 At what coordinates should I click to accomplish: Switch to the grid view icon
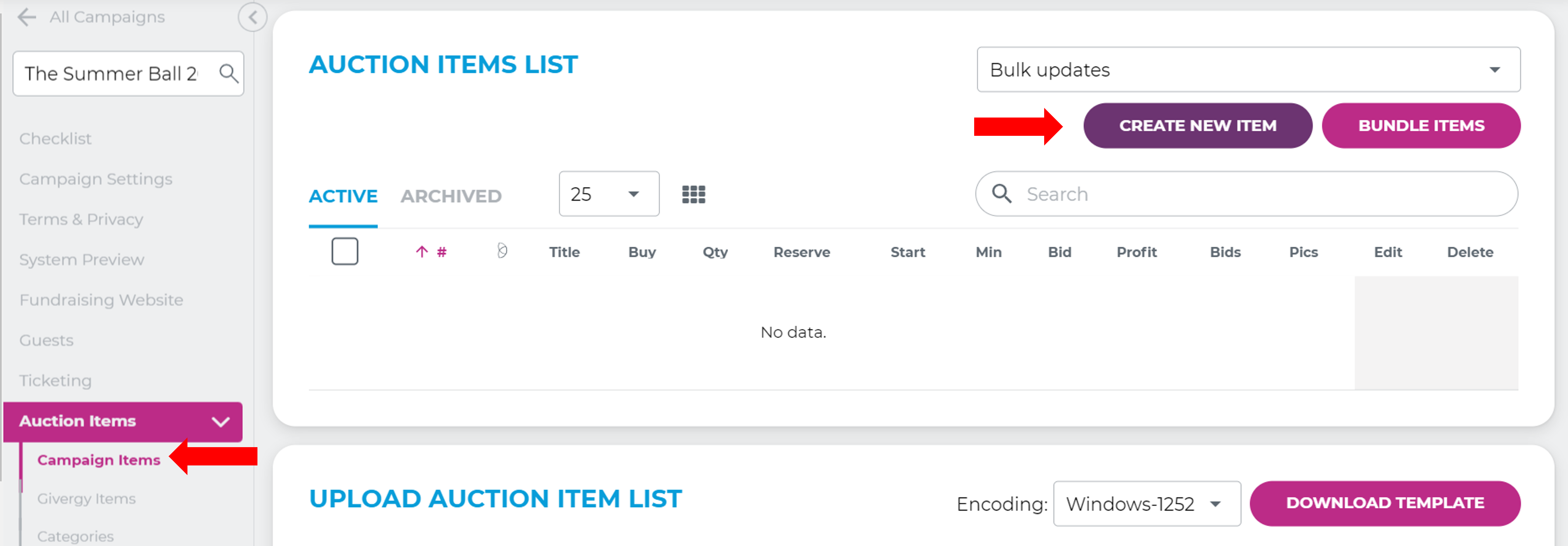pos(693,195)
